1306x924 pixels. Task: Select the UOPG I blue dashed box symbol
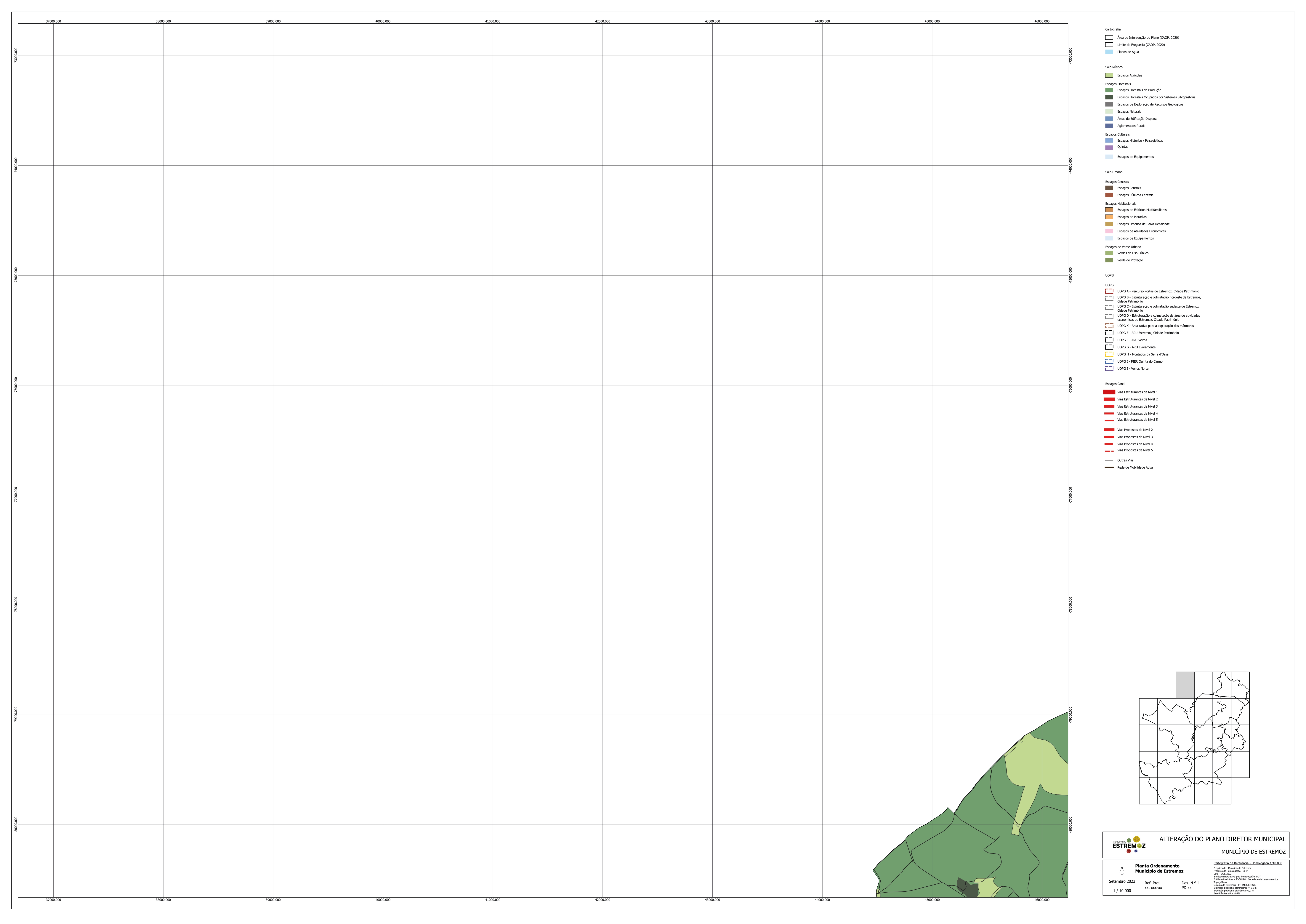coord(1109,361)
